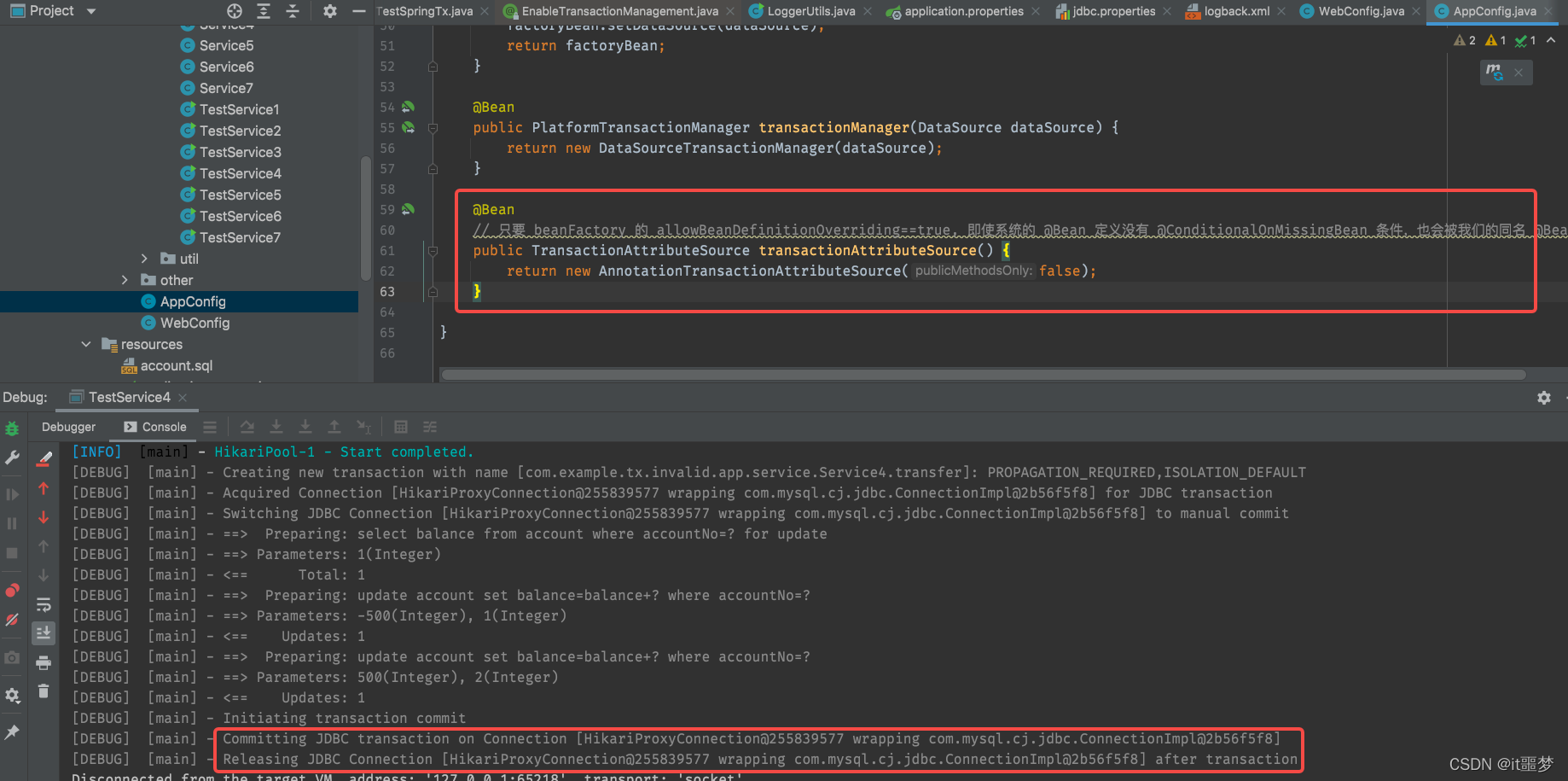Expand all nodes in Project tree toolbar
This screenshot has height=781, width=1568.
pos(264,11)
